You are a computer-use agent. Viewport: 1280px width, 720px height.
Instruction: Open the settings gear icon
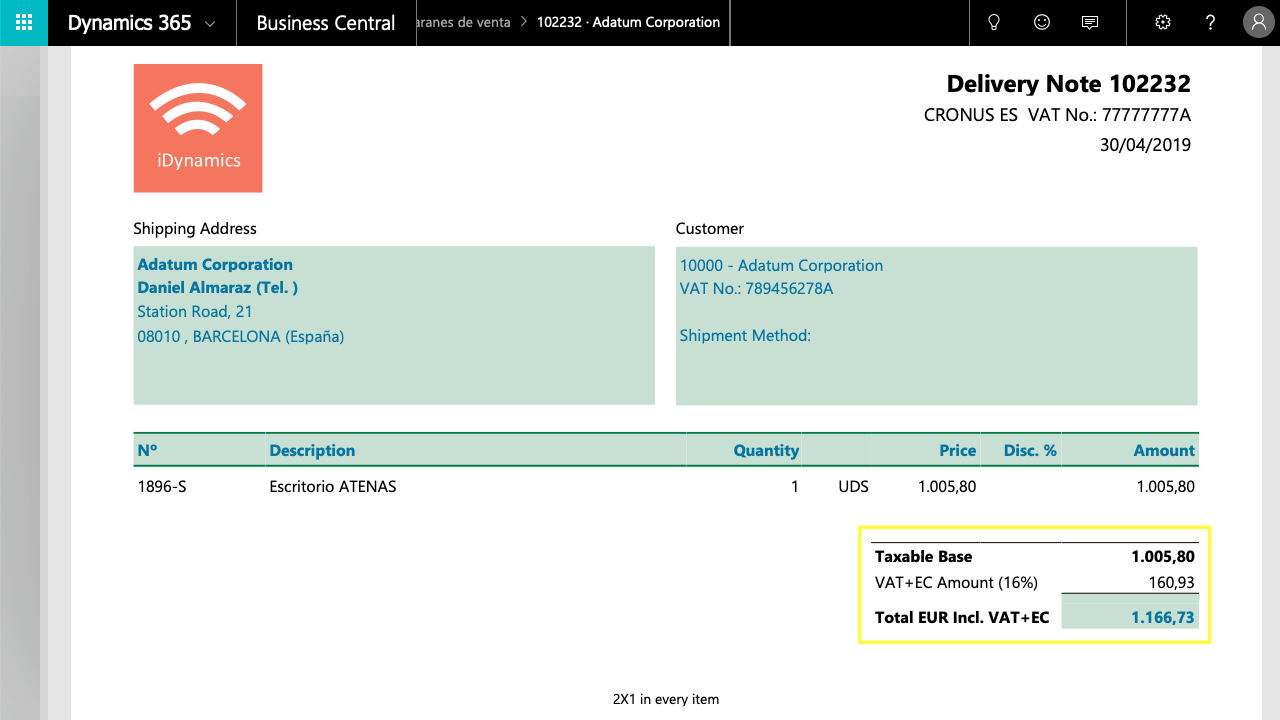[1162, 23]
